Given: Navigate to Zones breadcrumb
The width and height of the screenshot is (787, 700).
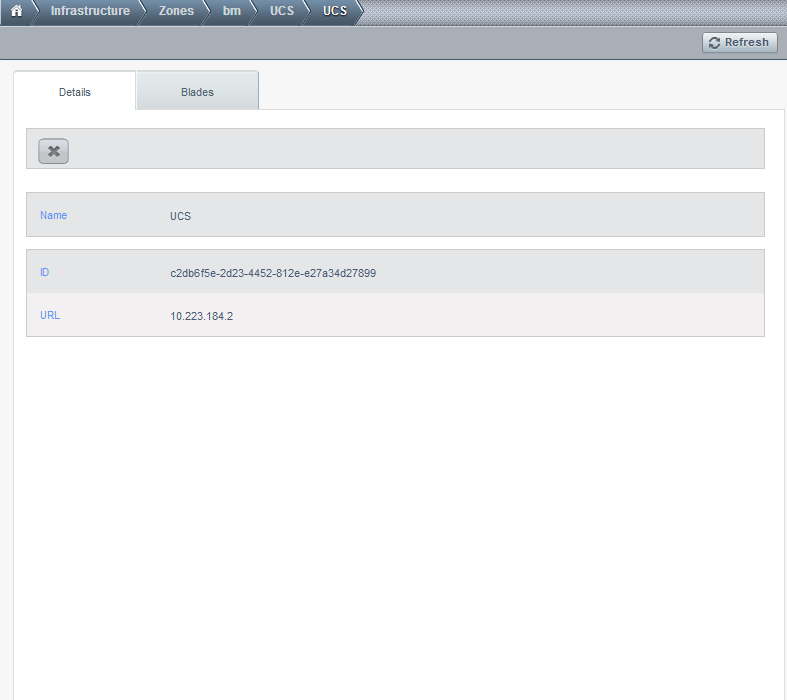Looking at the screenshot, I should point(176,11).
